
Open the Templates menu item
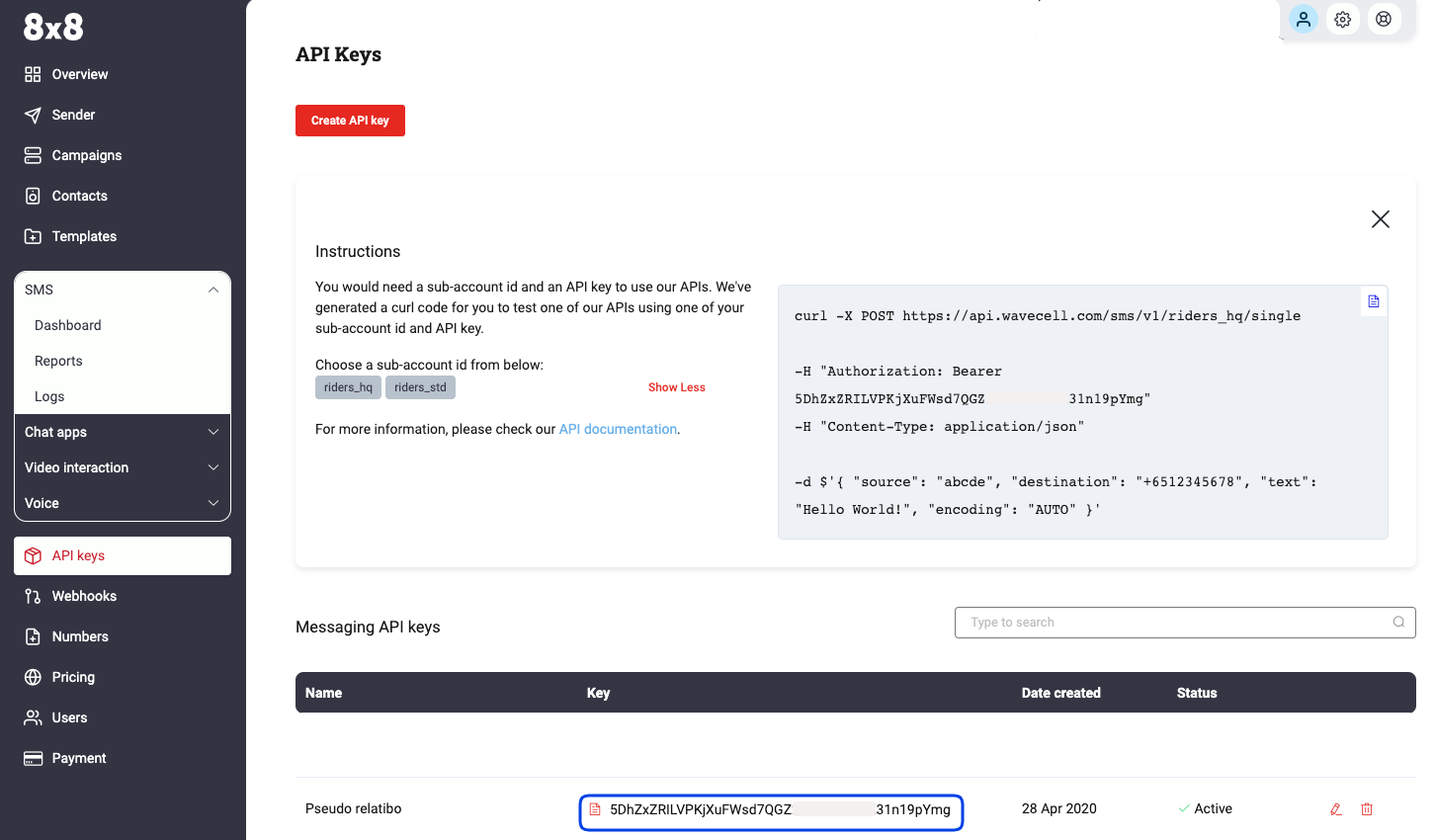point(83,236)
